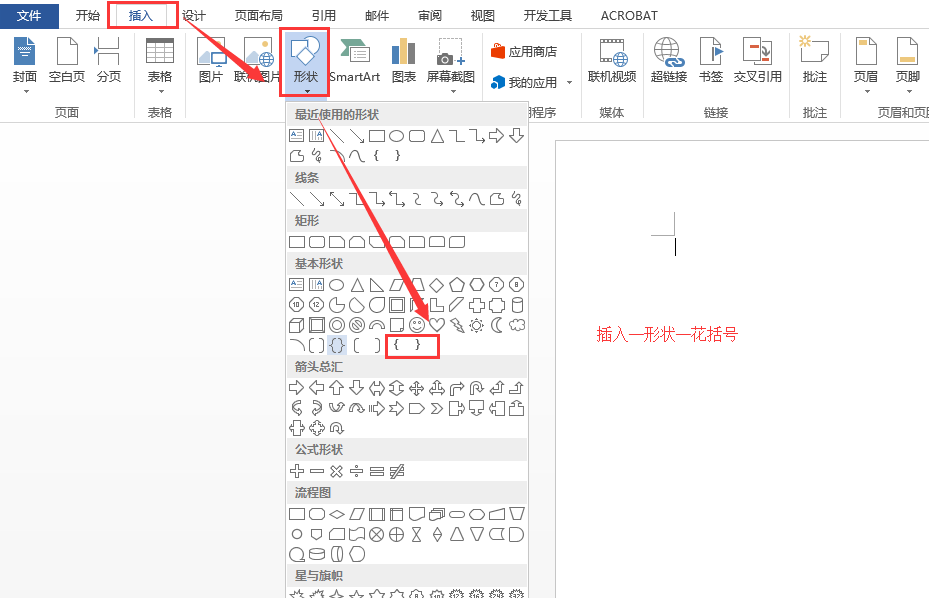This screenshot has height=598, width=929.
Task: Select the right brace shape in basic shapes
Action: pos(418,345)
